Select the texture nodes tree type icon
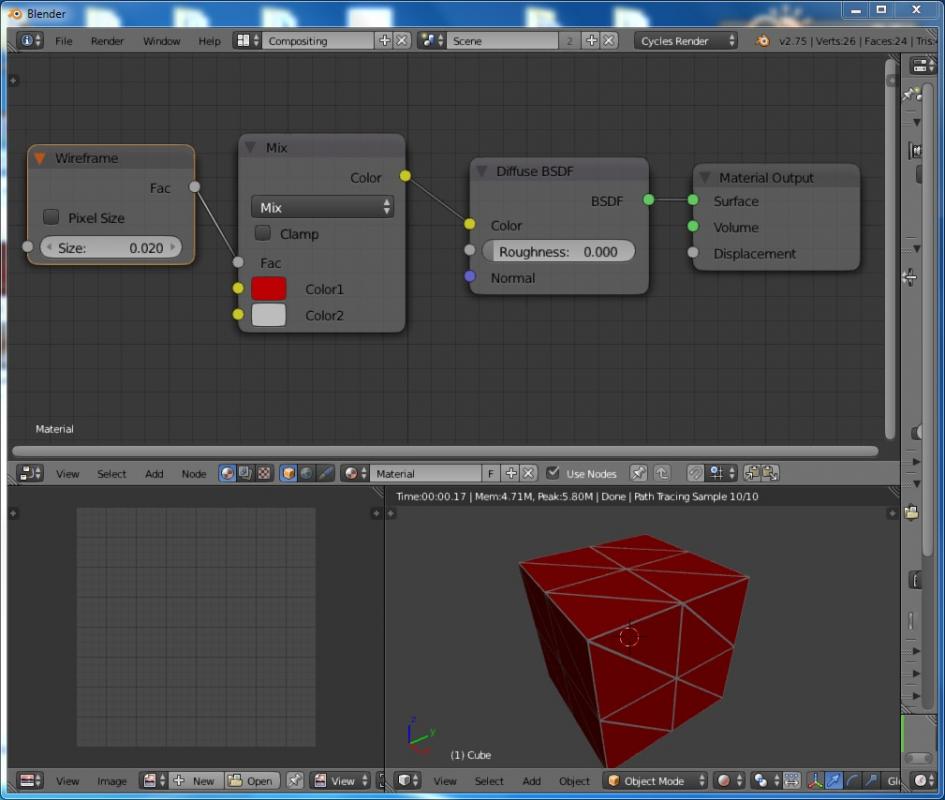Image resolution: width=945 pixels, height=800 pixels. [x=264, y=473]
